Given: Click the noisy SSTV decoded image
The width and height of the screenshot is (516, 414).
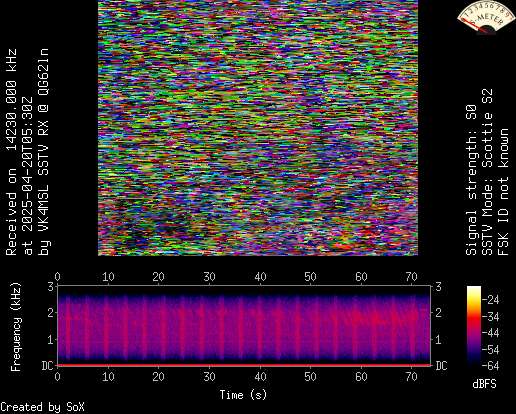Looking at the screenshot, I should pos(258,128).
